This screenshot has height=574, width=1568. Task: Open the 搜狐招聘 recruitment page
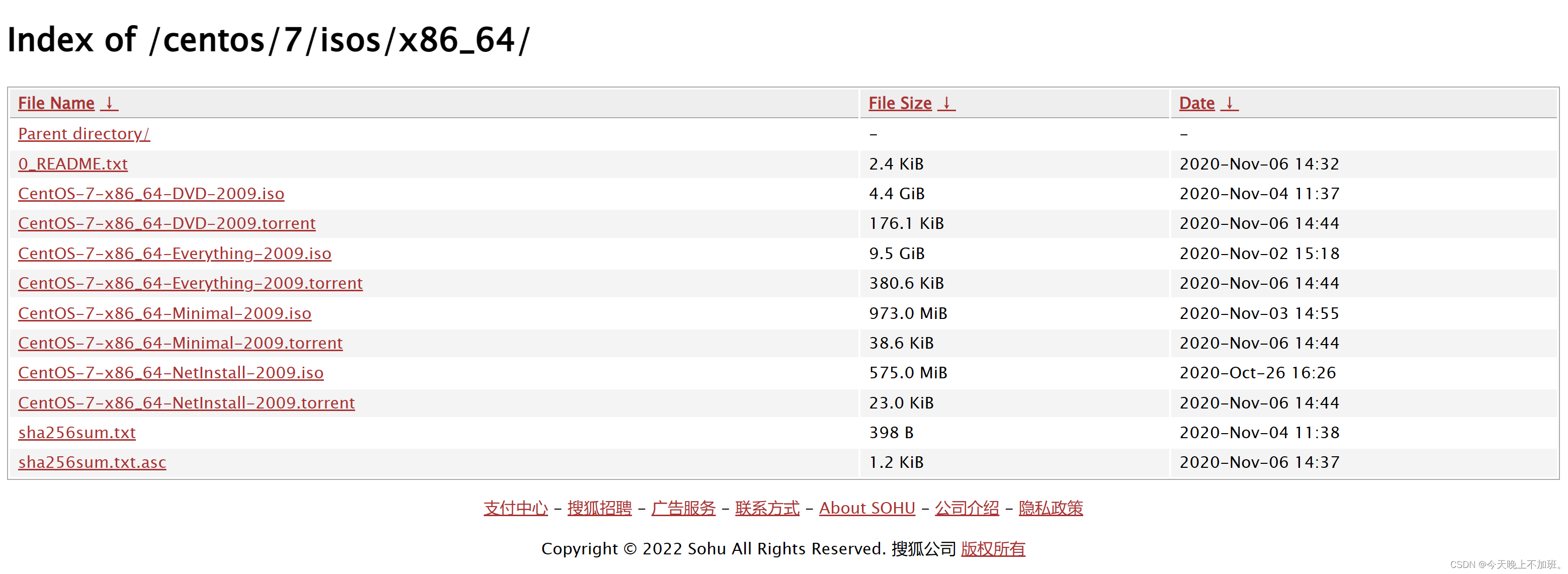tap(600, 508)
